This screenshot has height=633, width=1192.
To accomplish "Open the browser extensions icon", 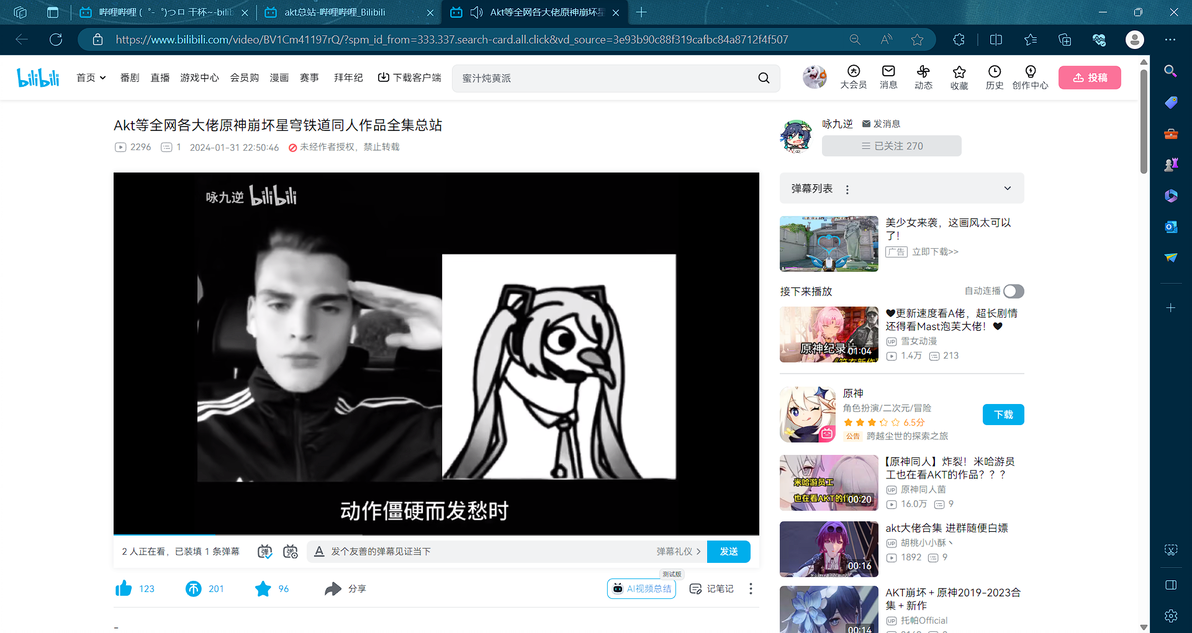I will pyautogui.click(x=959, y=40).
